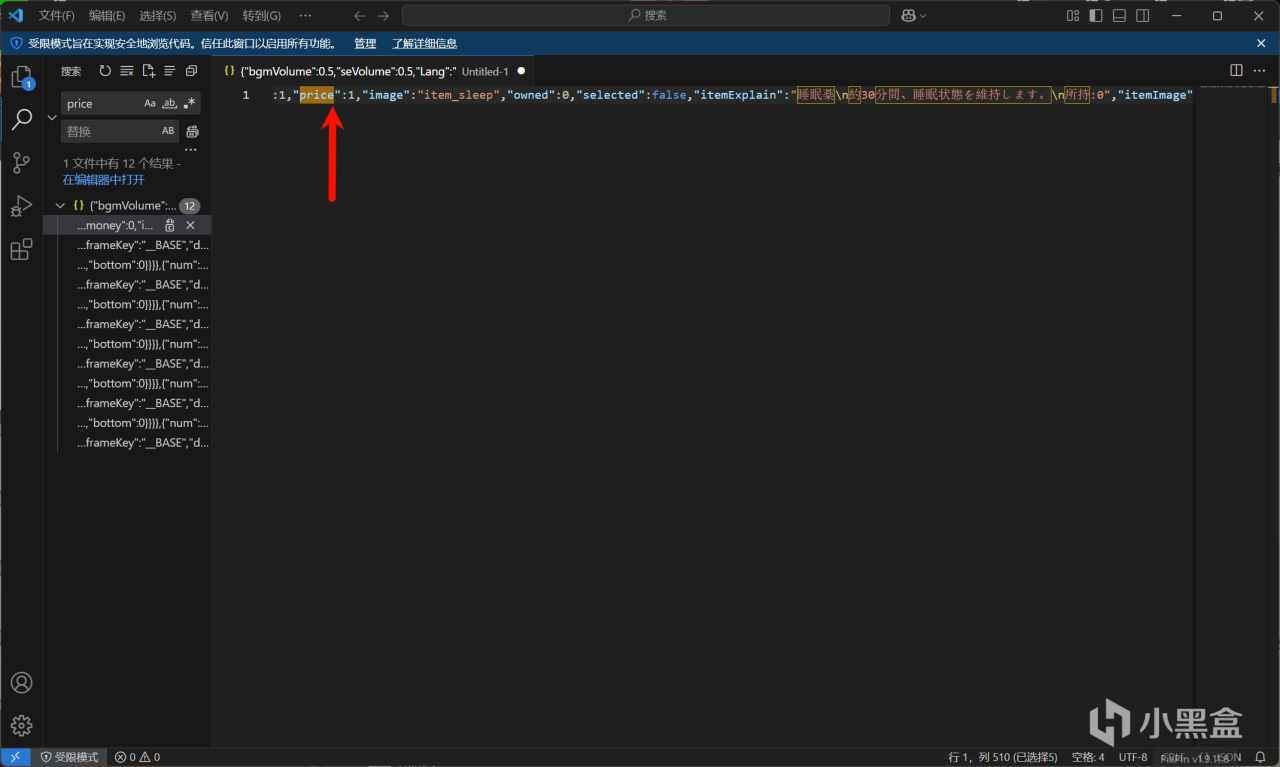Open the Accounts menu icon
Image resolution: width=1280 pixels, height=767 pixels.
21,683
